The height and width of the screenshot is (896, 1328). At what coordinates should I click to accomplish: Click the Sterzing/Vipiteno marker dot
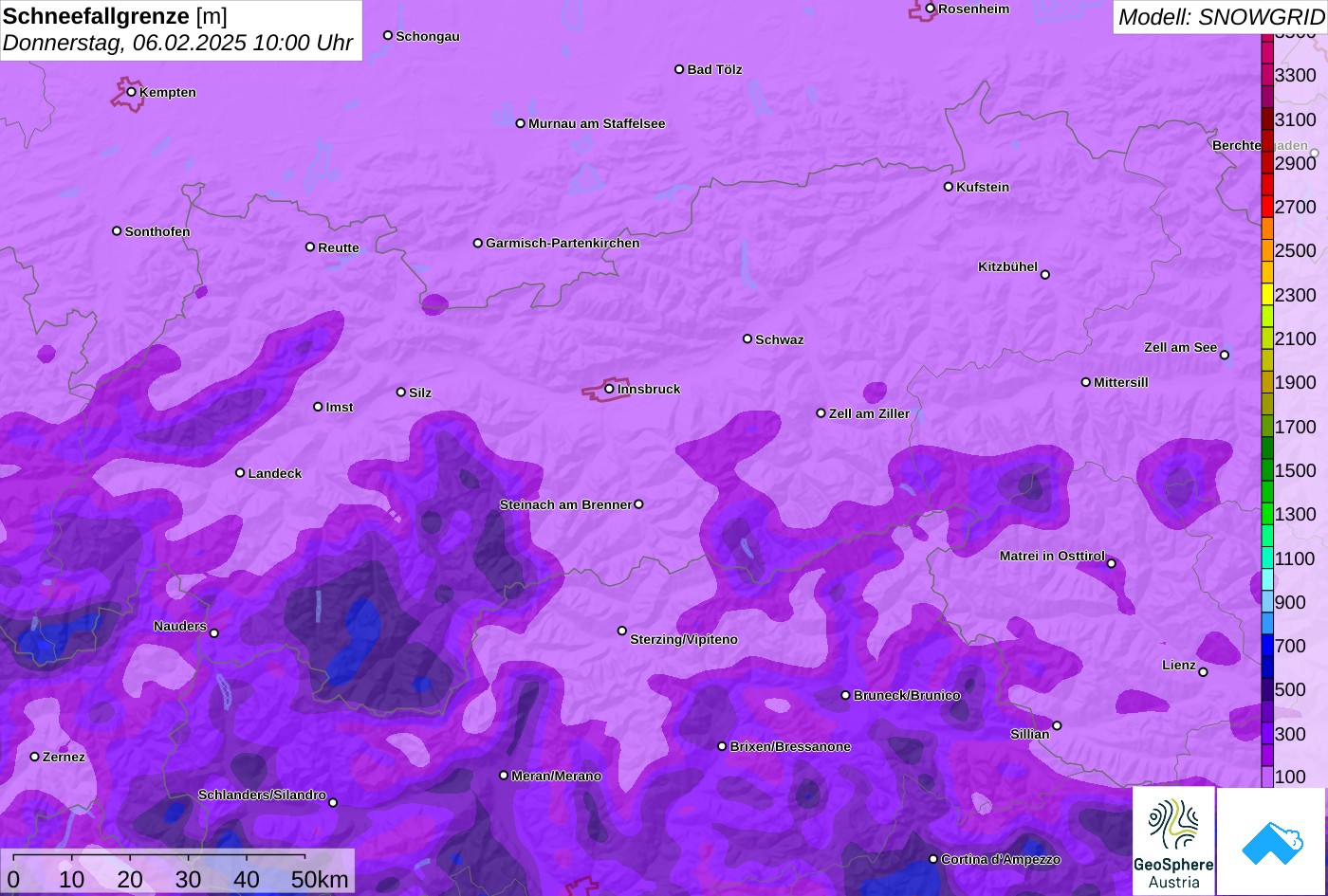[622, 631]
